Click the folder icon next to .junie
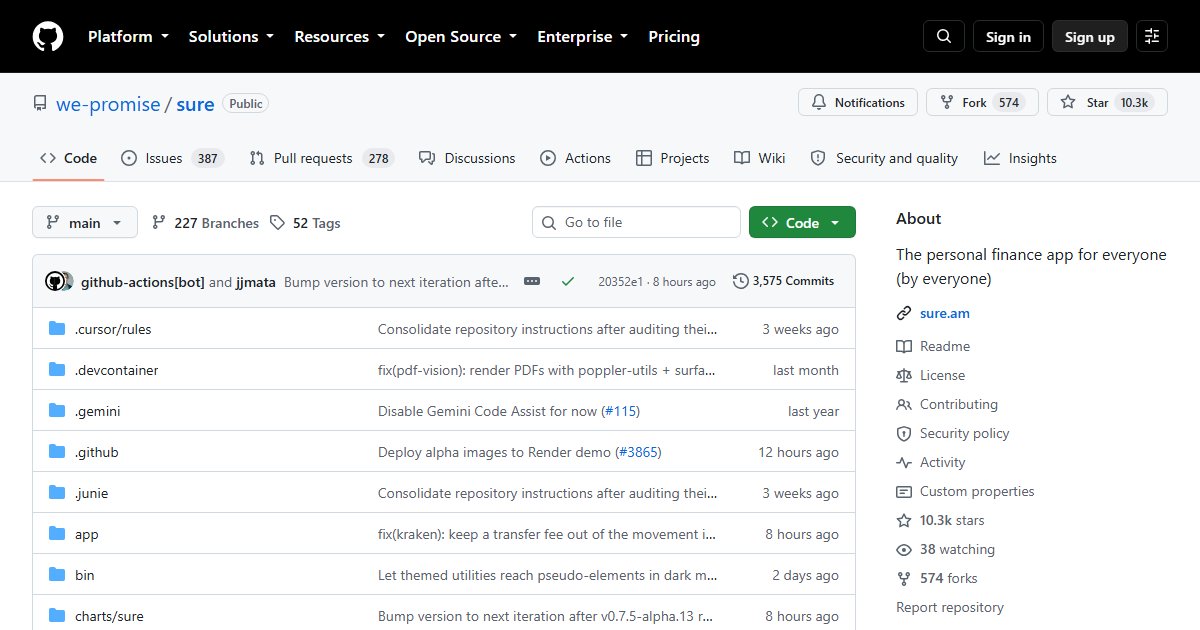 [x=57, y=493]
